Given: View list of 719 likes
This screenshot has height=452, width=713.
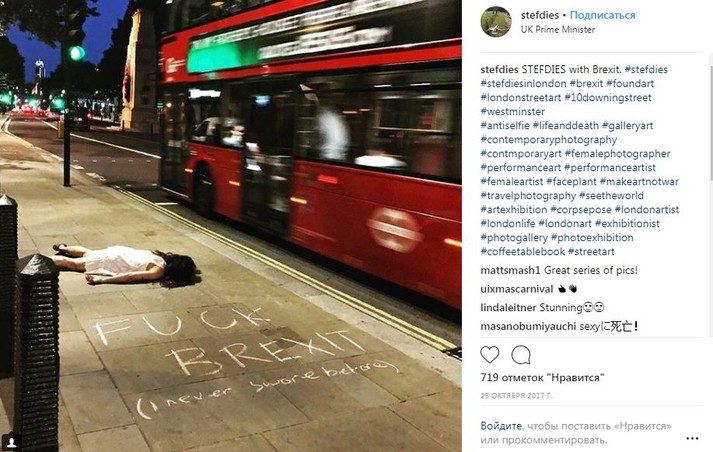Looking at the screenshot, I should point(542,377).
